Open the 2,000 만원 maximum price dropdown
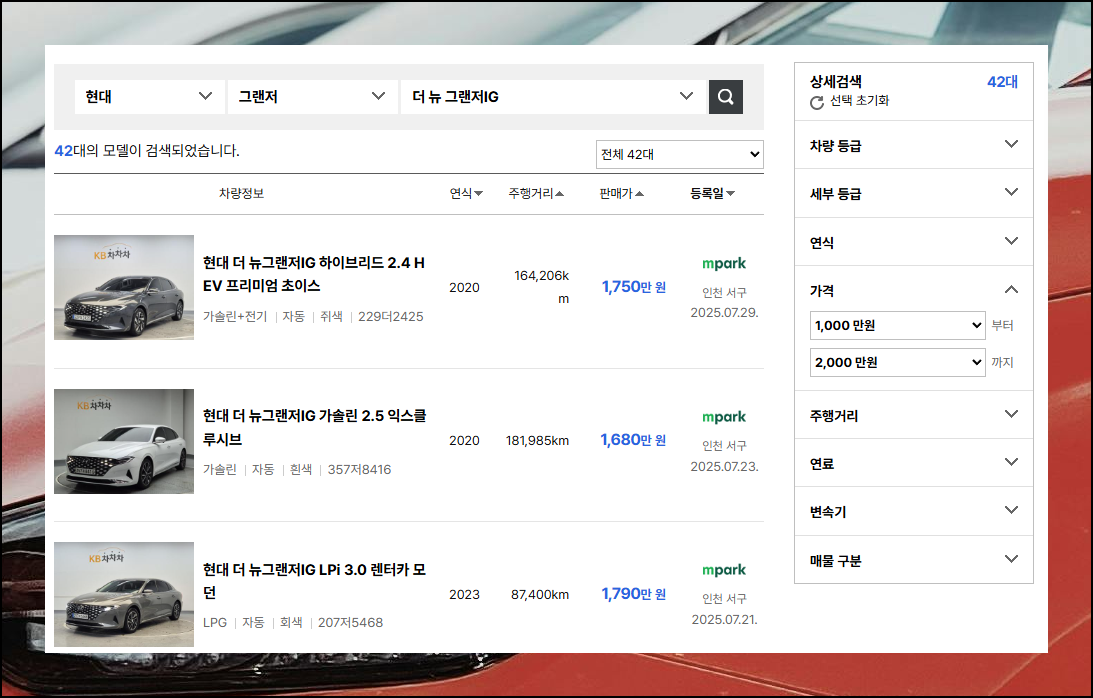 (x=898, y=363)
